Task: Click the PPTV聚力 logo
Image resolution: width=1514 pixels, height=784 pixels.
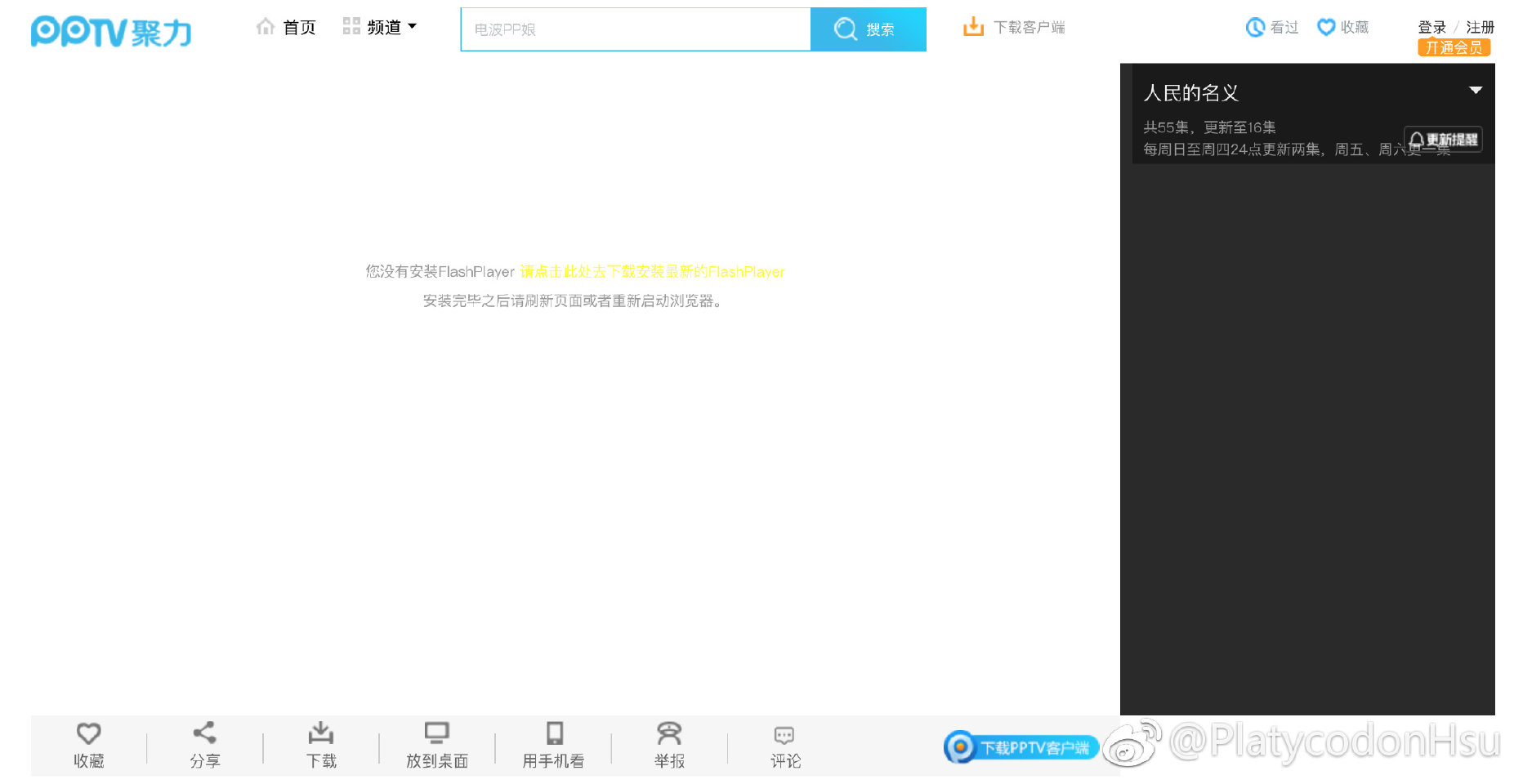Action: [x=111, y=32]
